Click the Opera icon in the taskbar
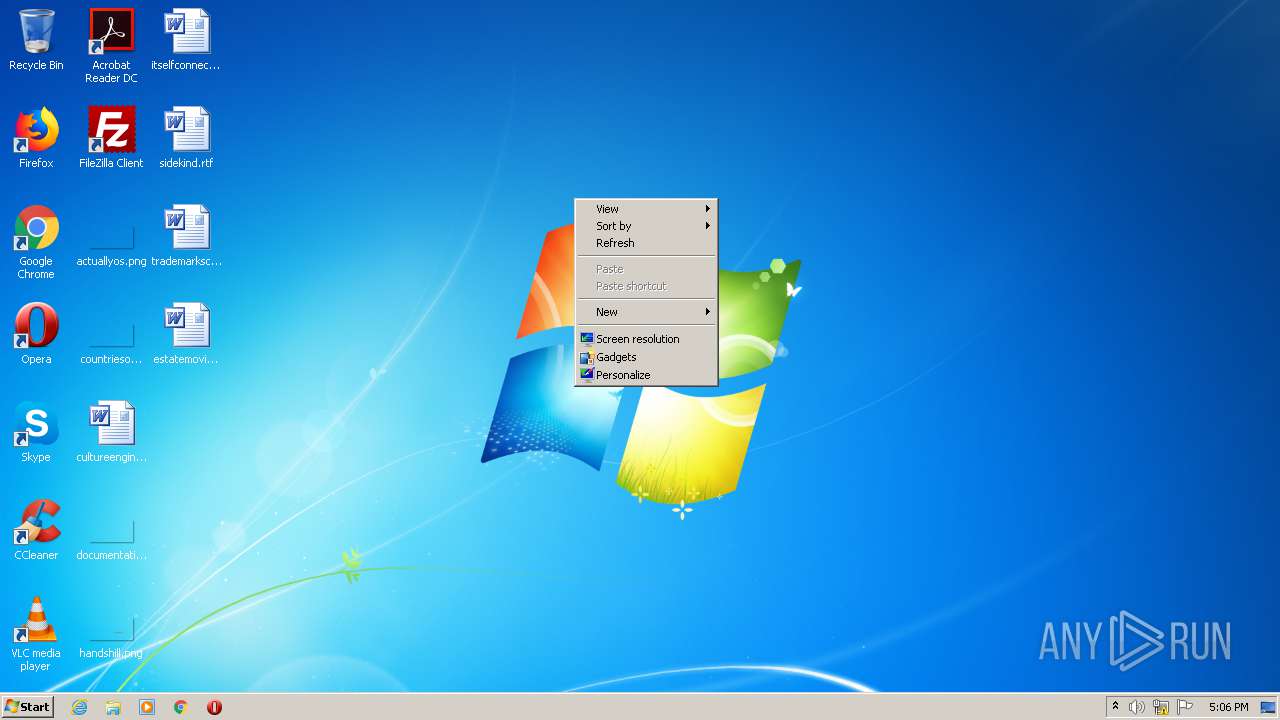Screen dimensions: 1280x720 [x=214, y=707]
